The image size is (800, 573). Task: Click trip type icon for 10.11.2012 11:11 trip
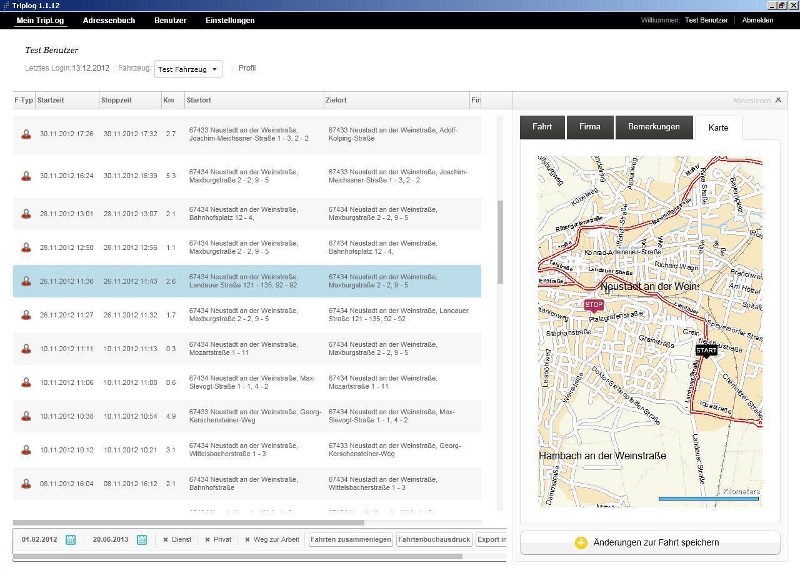(x=26, y=349)
